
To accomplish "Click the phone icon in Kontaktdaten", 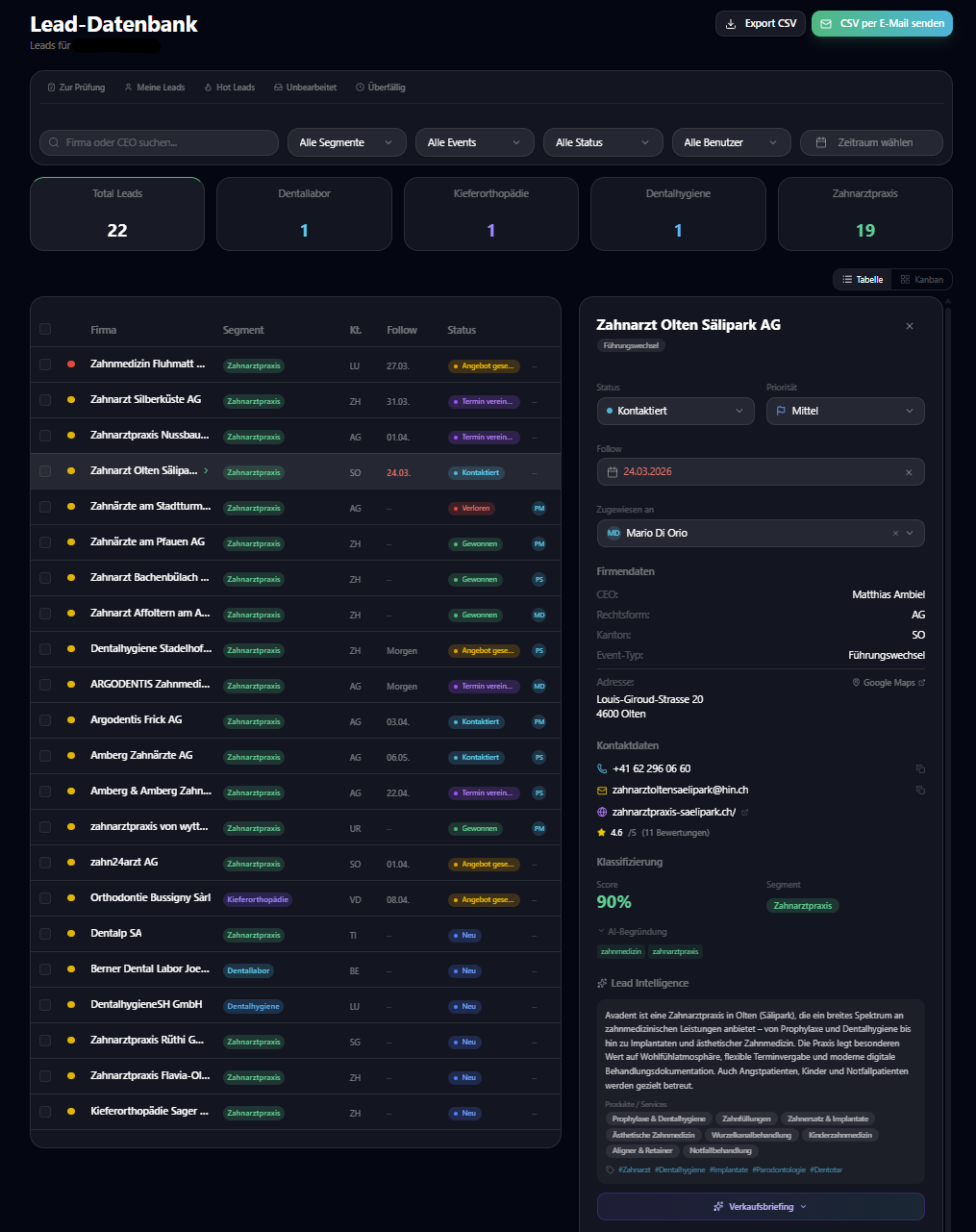I will pyautogui.click(x=603, y=769).
